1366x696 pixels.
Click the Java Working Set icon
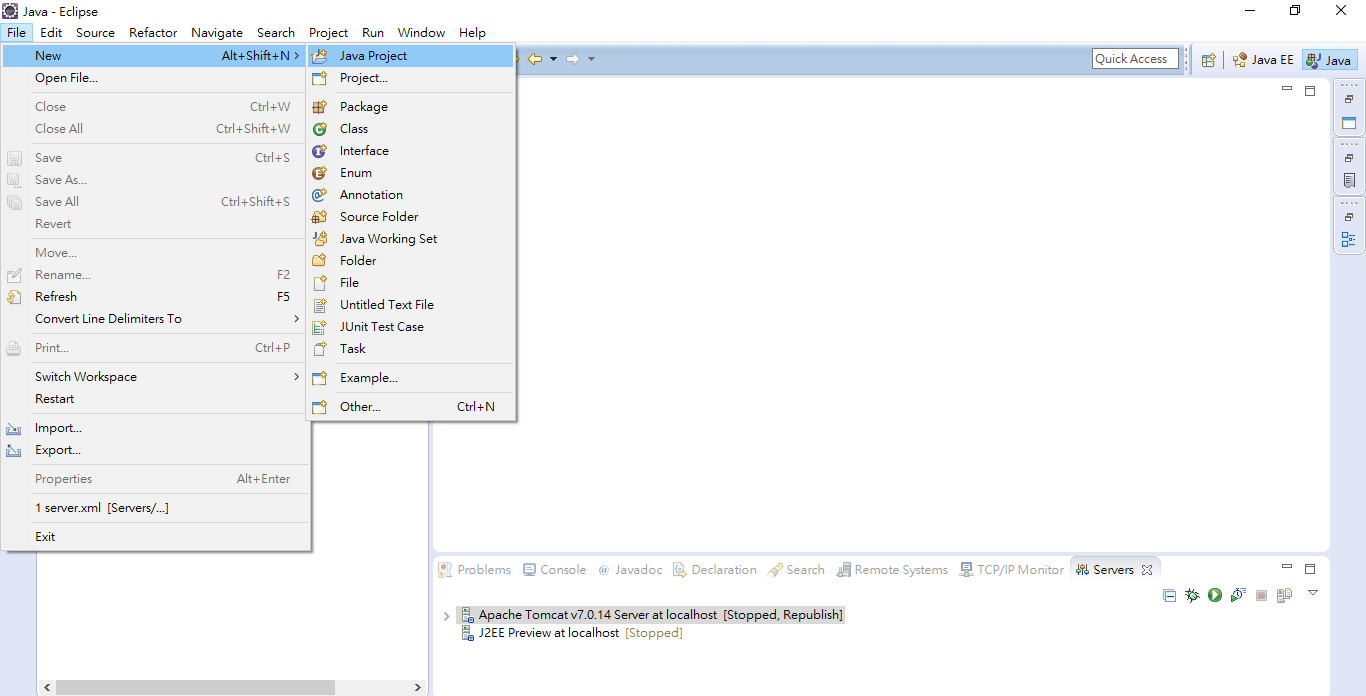click(x=320, y=239)
